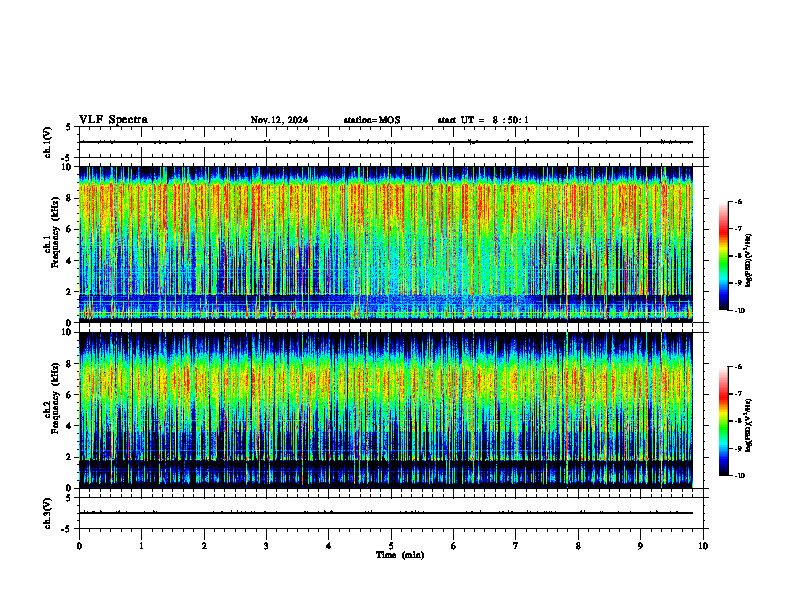Click the time axis tick label "9"
The width and height of the screenshot is (792, 612).
(x=640, y=546)
